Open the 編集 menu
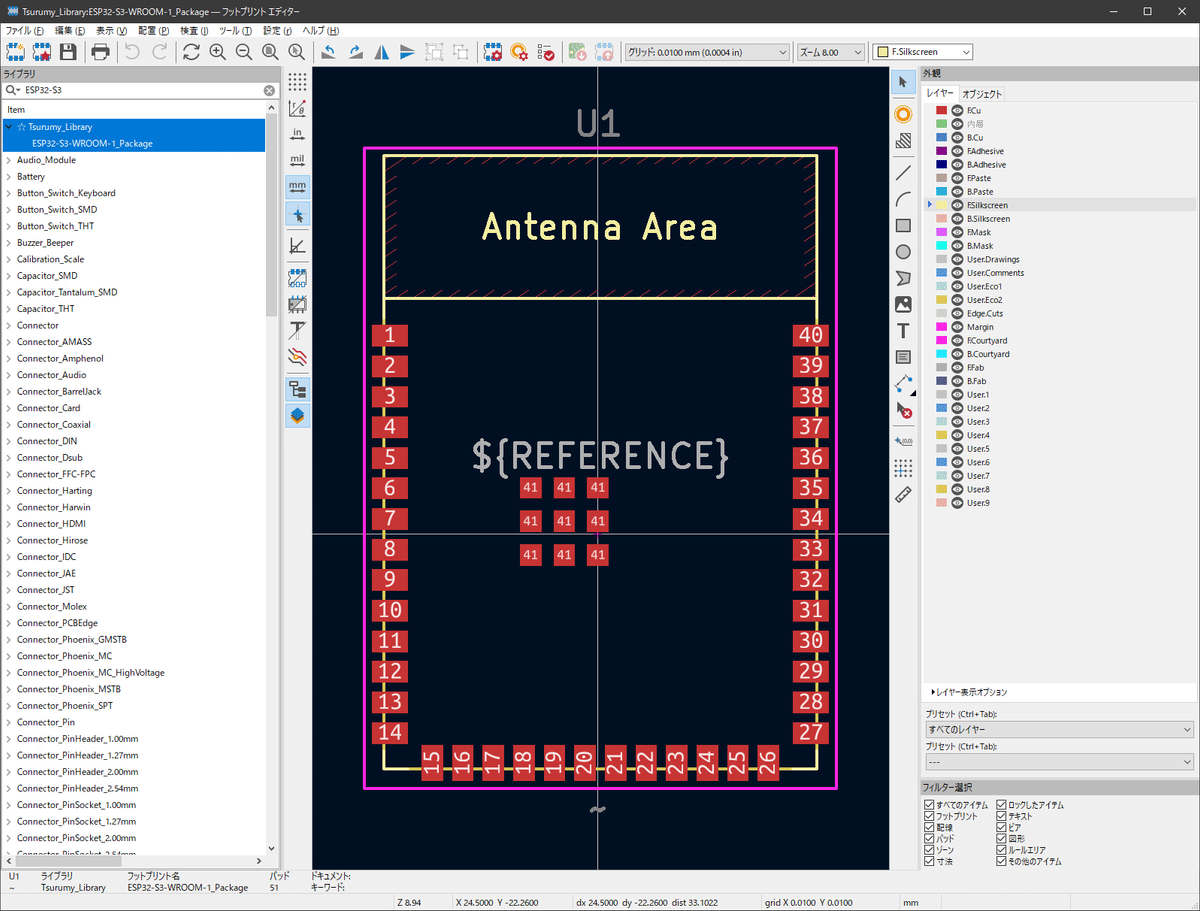This screenshot has width=1200, height=911. point(71,31)
